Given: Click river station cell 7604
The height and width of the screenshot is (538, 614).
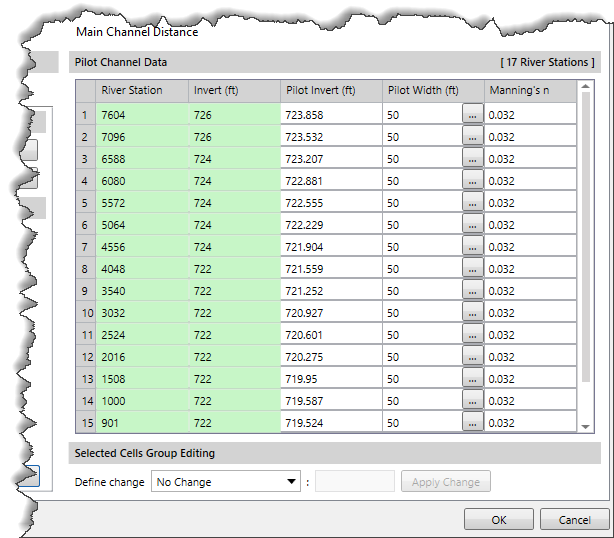Looking at the screenshot, I should [142, 114].
